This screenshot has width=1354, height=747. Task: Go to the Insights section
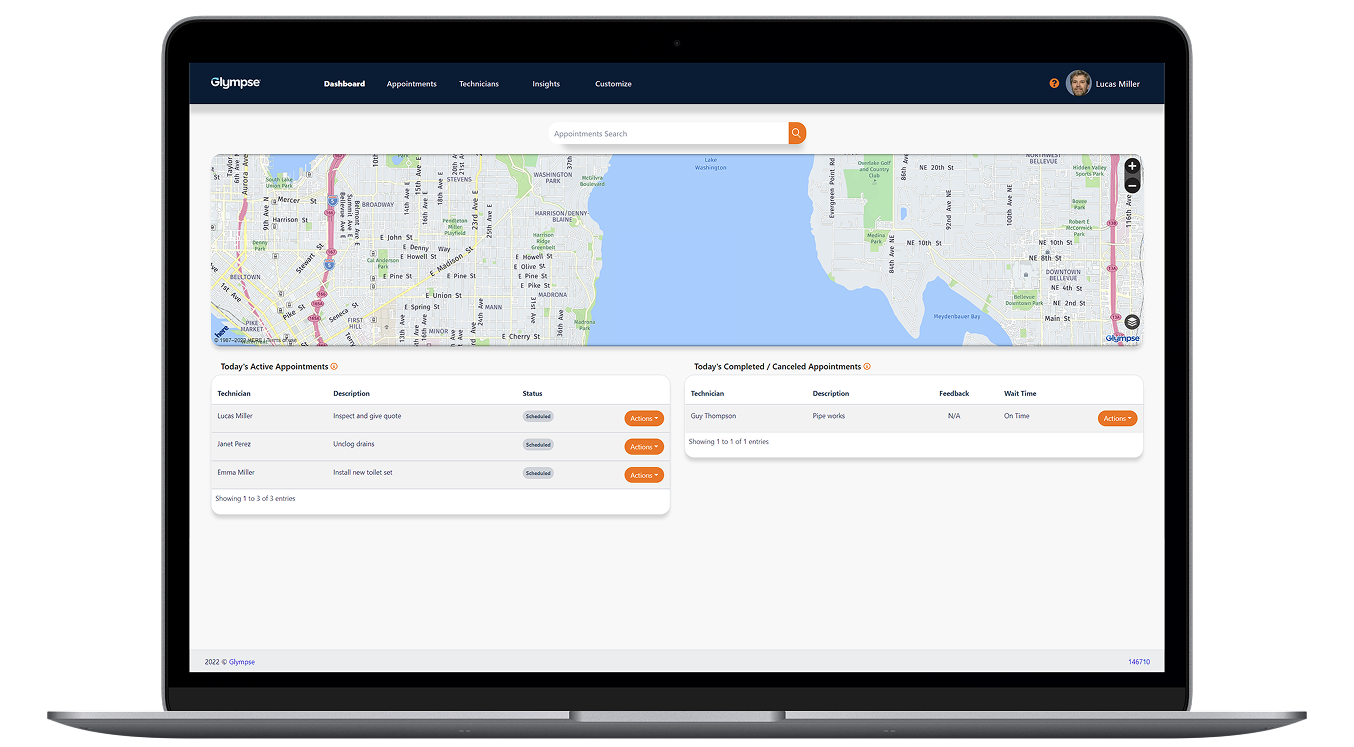click(546, 84)
